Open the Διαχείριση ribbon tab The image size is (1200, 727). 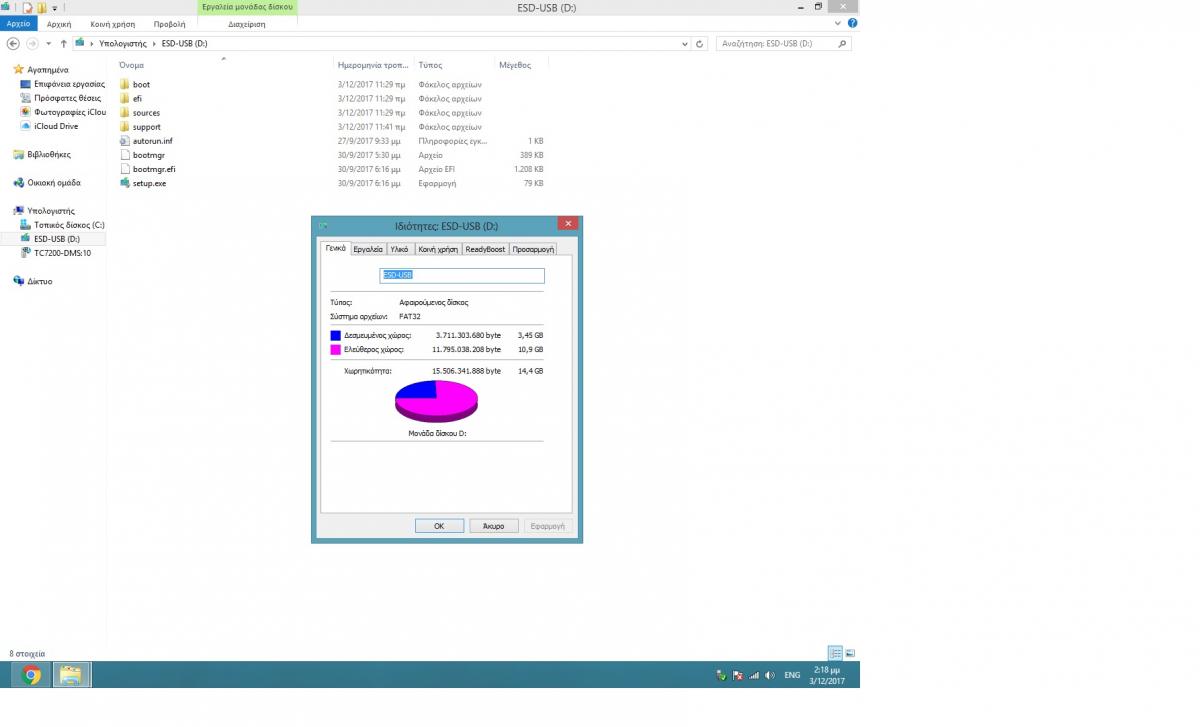point(246,24)
